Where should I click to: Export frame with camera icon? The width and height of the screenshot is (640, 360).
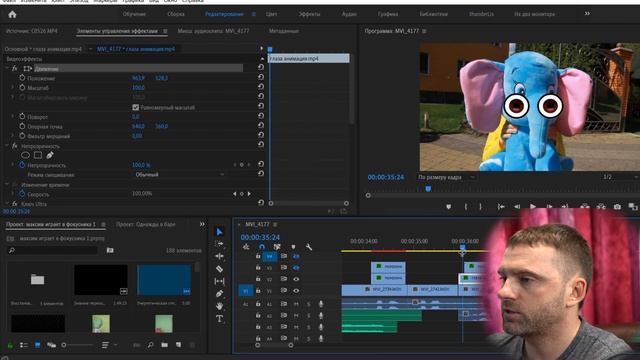[x=617, y=207]
